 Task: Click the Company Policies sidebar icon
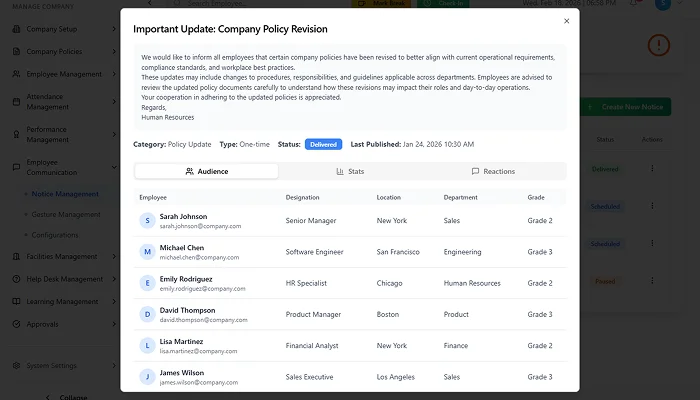coord(16,51)
